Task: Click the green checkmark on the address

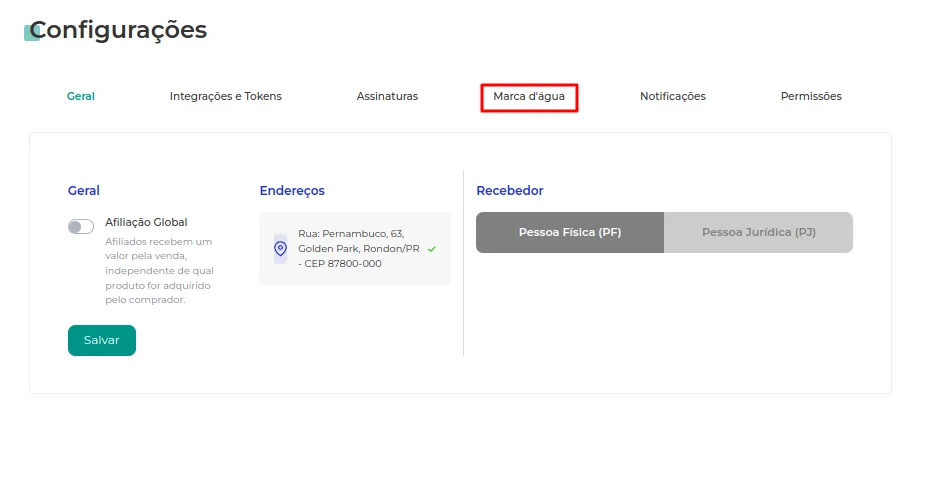Action: (432, 249)
